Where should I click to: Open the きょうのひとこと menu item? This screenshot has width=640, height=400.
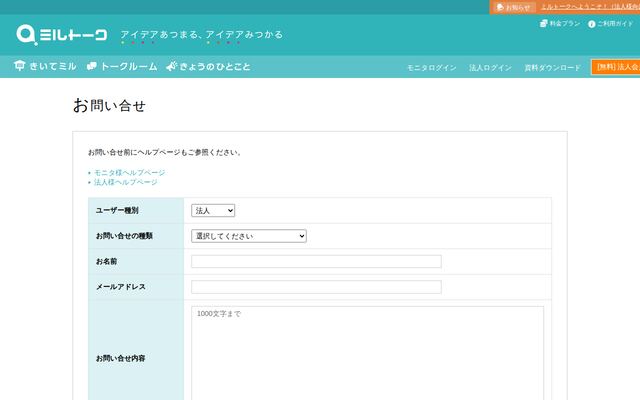(x=208, y=66)
